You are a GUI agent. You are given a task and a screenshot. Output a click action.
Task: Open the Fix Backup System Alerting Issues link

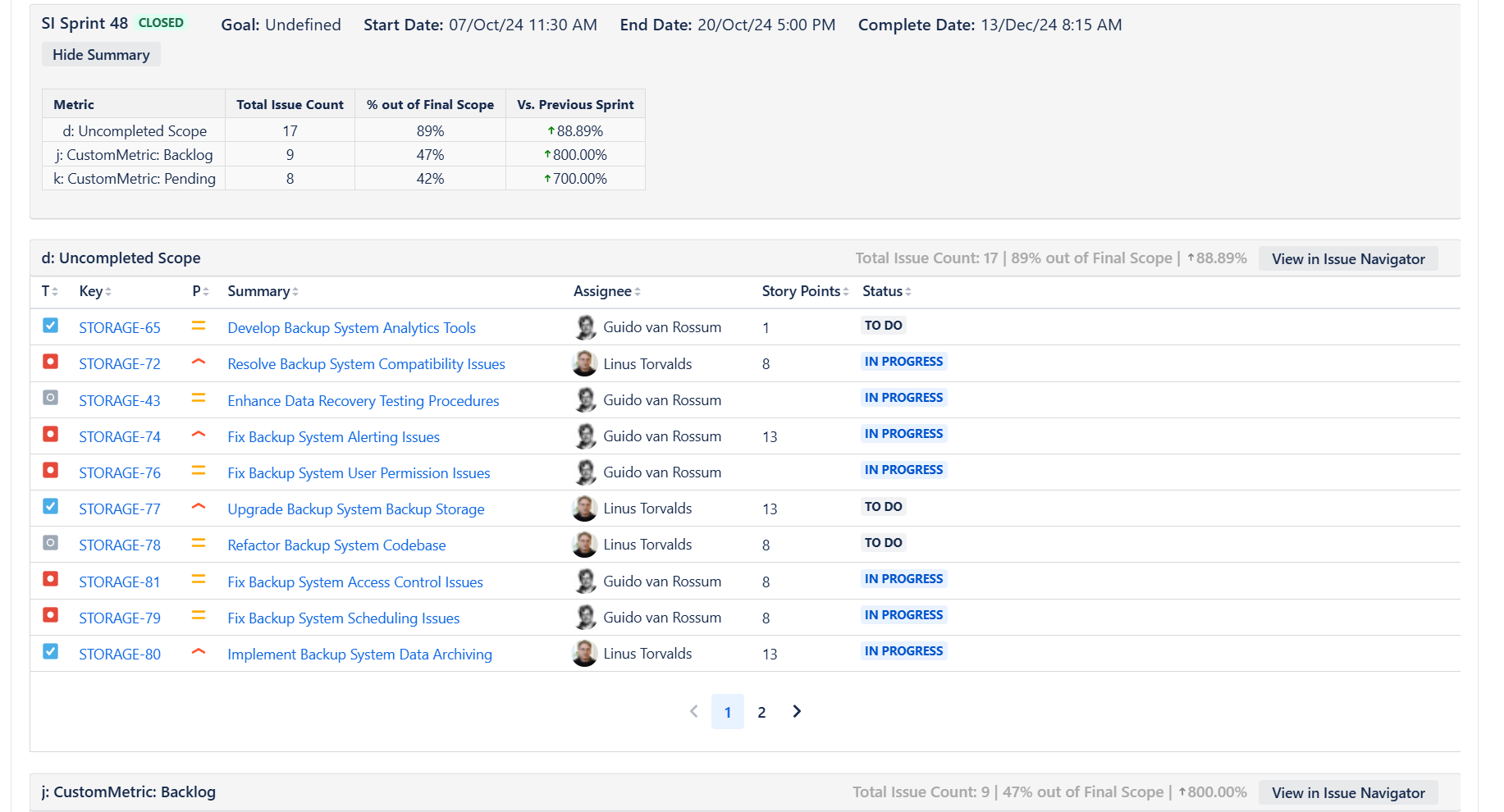coord(333,436)
